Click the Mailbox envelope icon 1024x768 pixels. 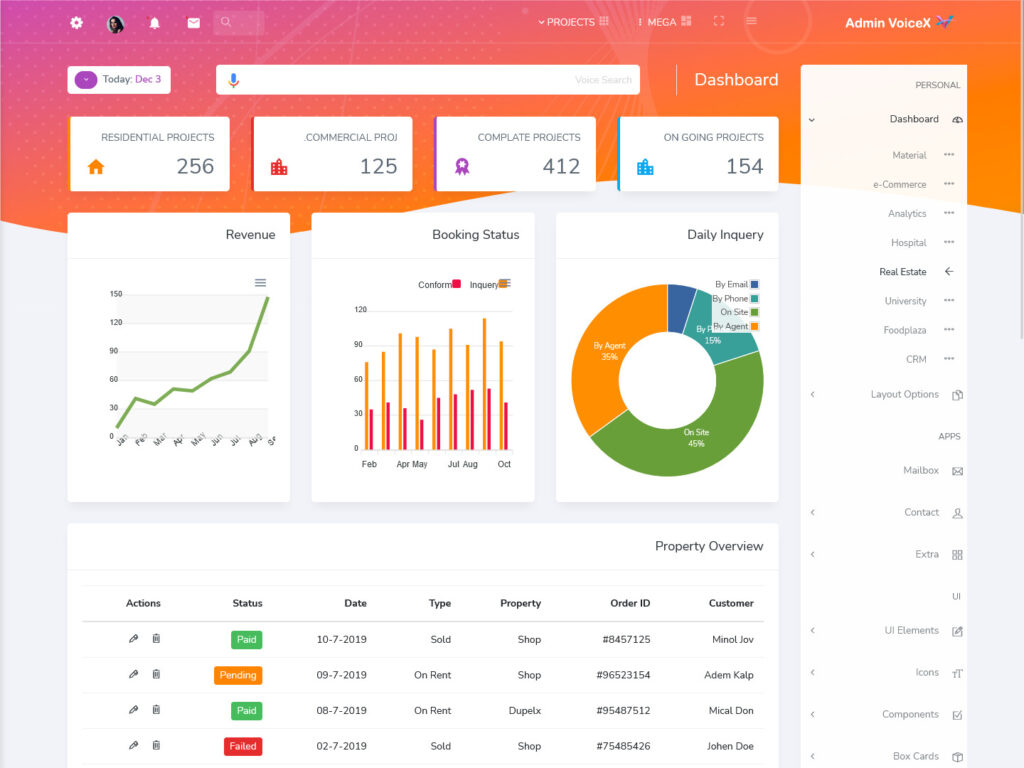coord(957,472)
